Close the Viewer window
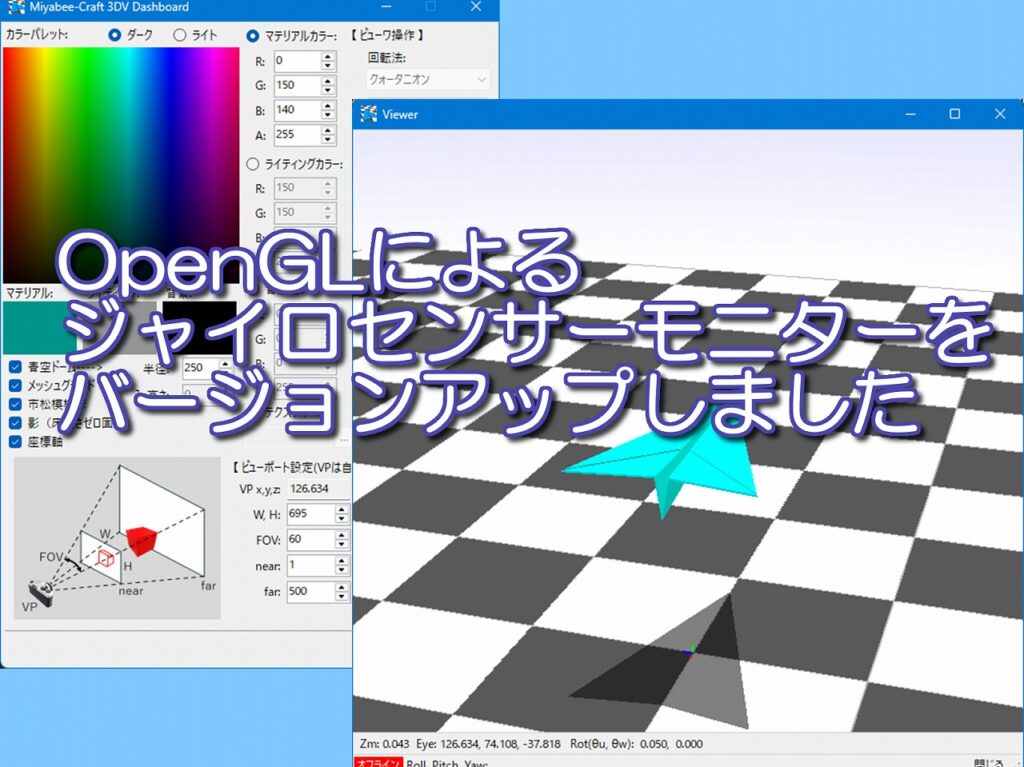Viewport: 1024px width, 767px height. [1000, 114]
